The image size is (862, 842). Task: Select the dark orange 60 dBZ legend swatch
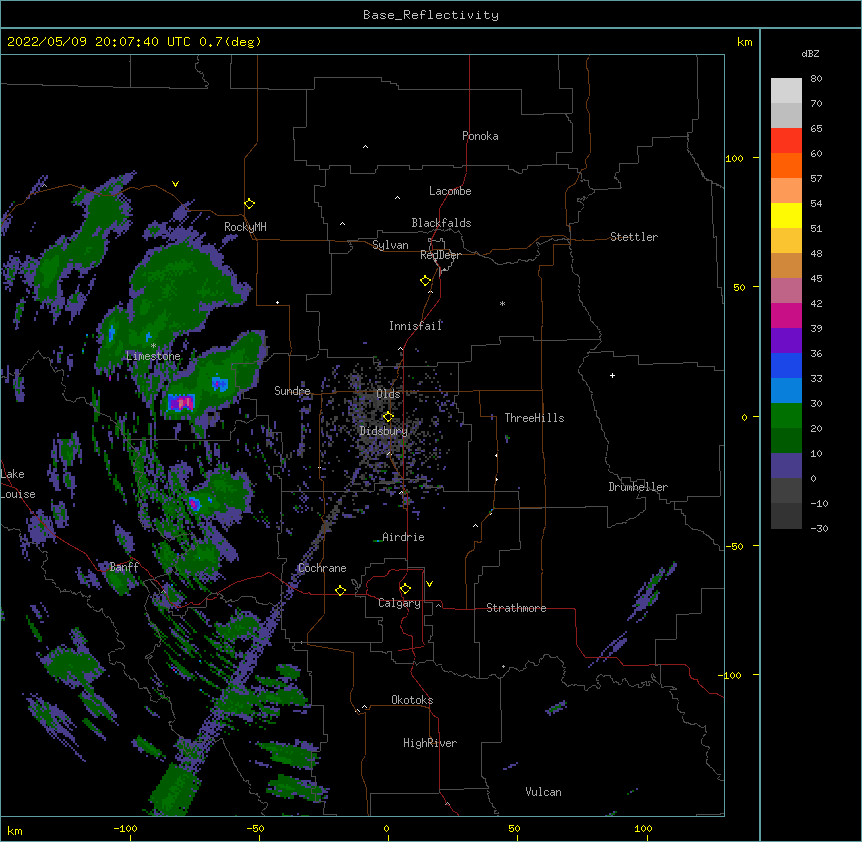[x=786, y=165]
